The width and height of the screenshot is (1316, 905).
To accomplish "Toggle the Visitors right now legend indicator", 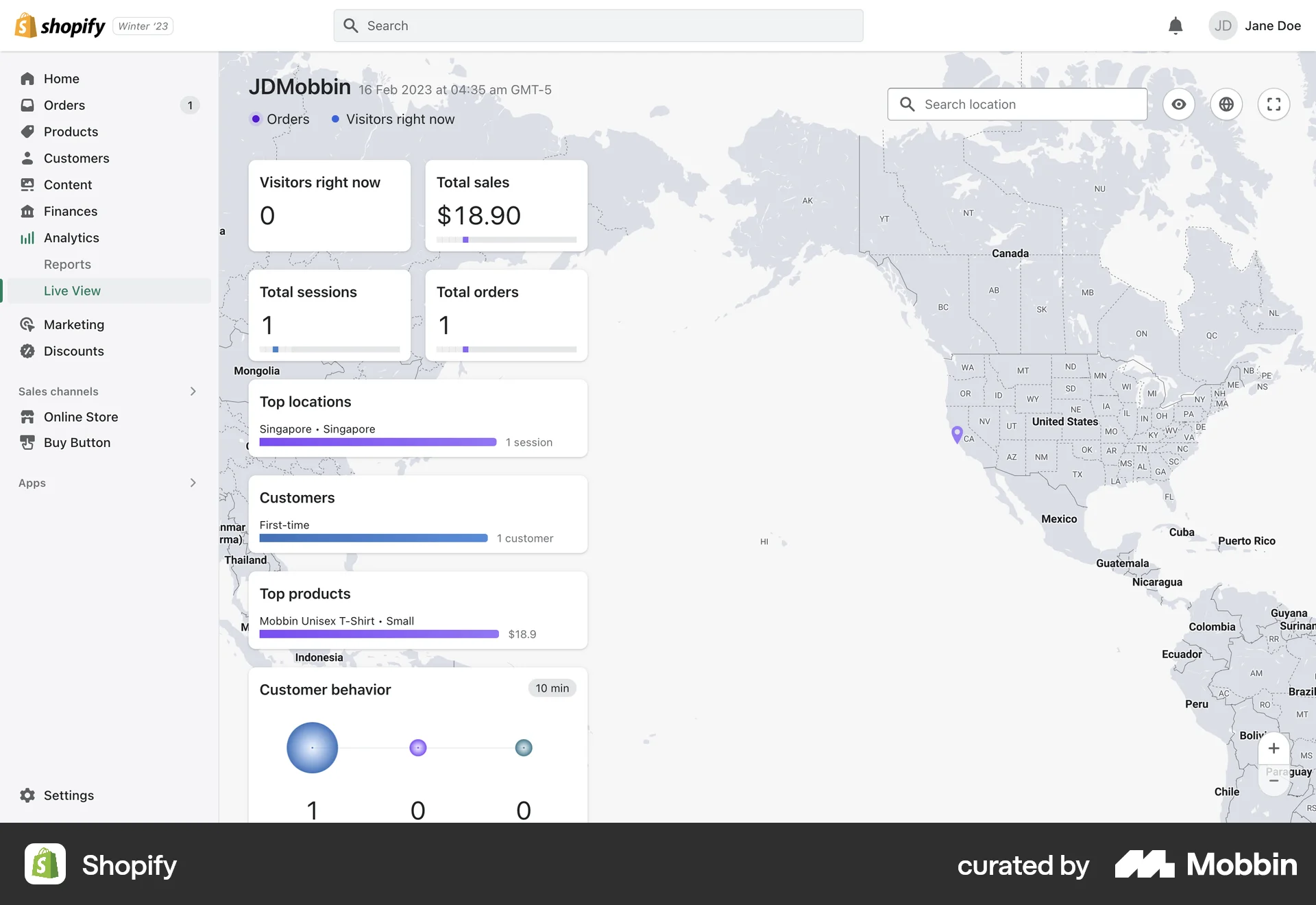I will [x=392, y=119].
